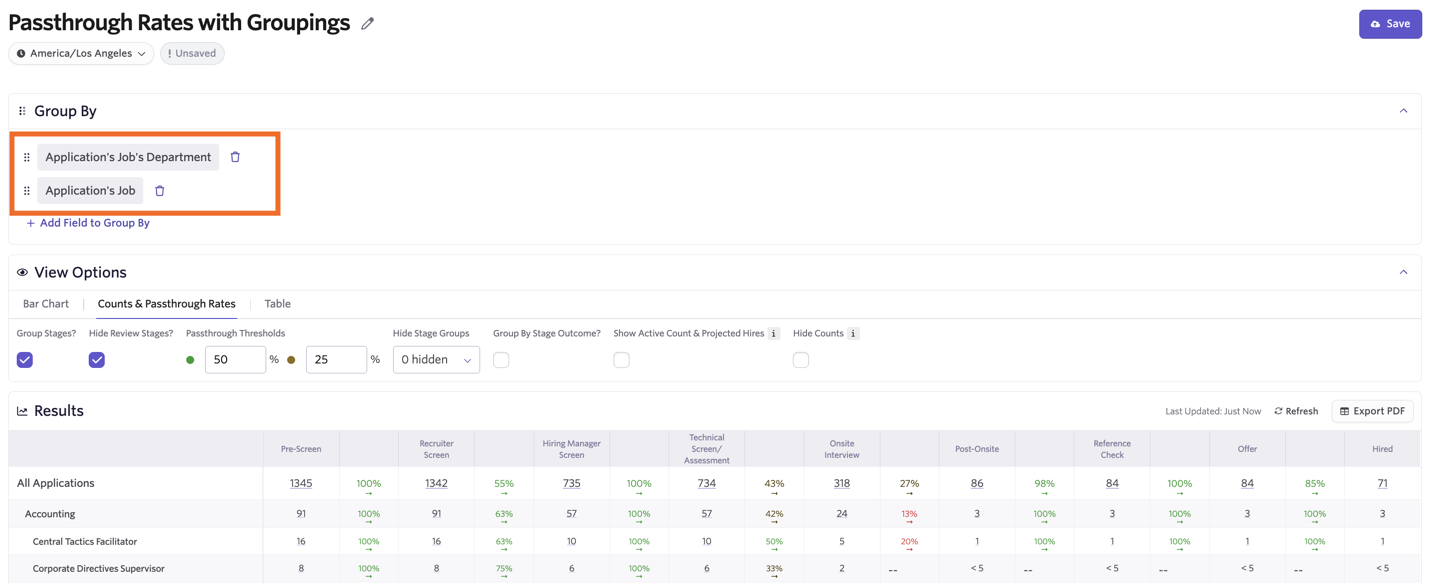Screen dimensions: 1430x584
Task: Click the drag handle beside Application's Job chip
Action: [x=27, y=191]
